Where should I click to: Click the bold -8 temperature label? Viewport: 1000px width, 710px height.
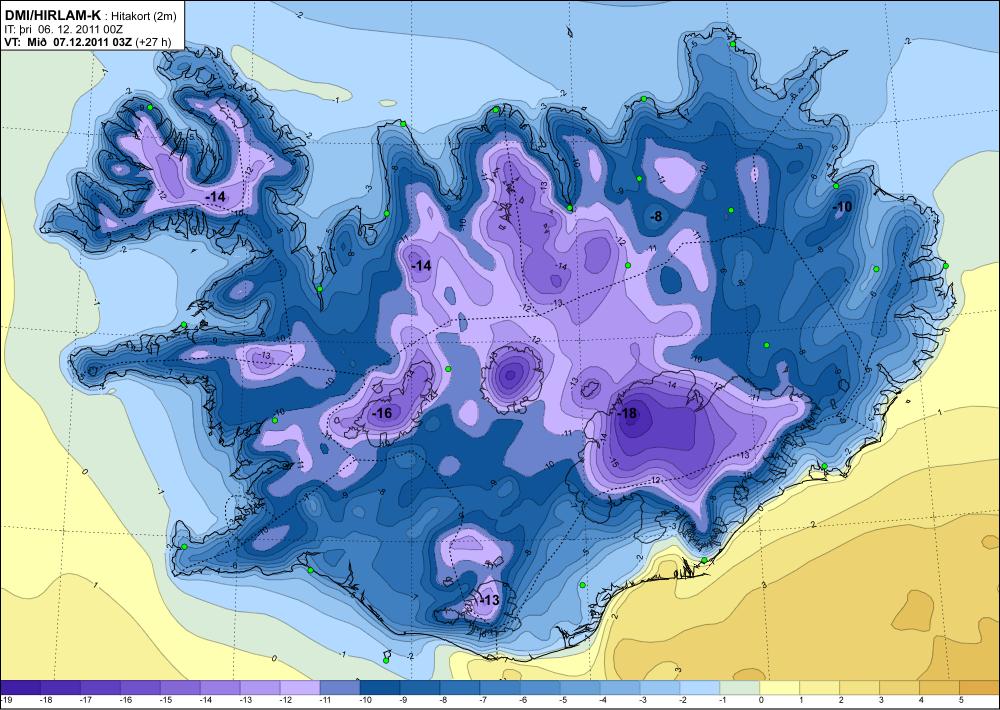tap(656, 216)
